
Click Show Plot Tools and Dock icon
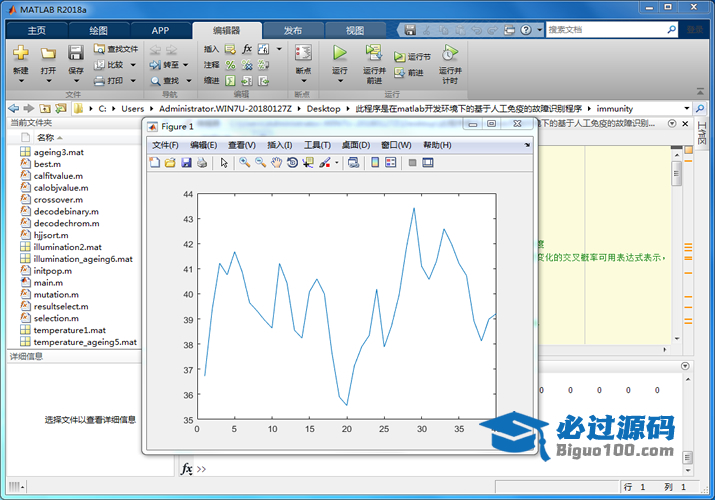point(428,163)
